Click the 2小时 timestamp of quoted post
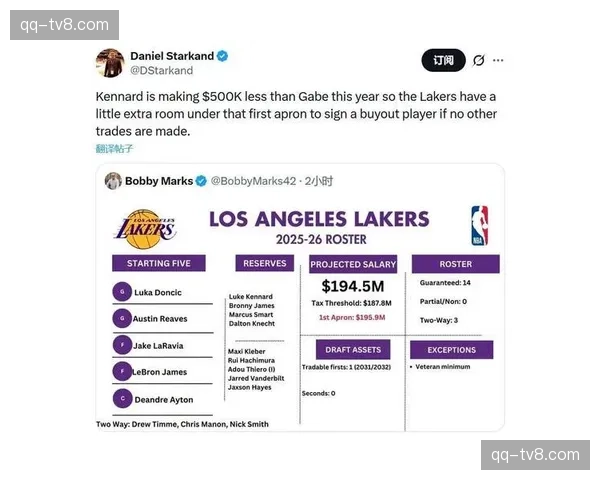Image resolution: width=600 pixels, height=480 pixels. point(319,181)
